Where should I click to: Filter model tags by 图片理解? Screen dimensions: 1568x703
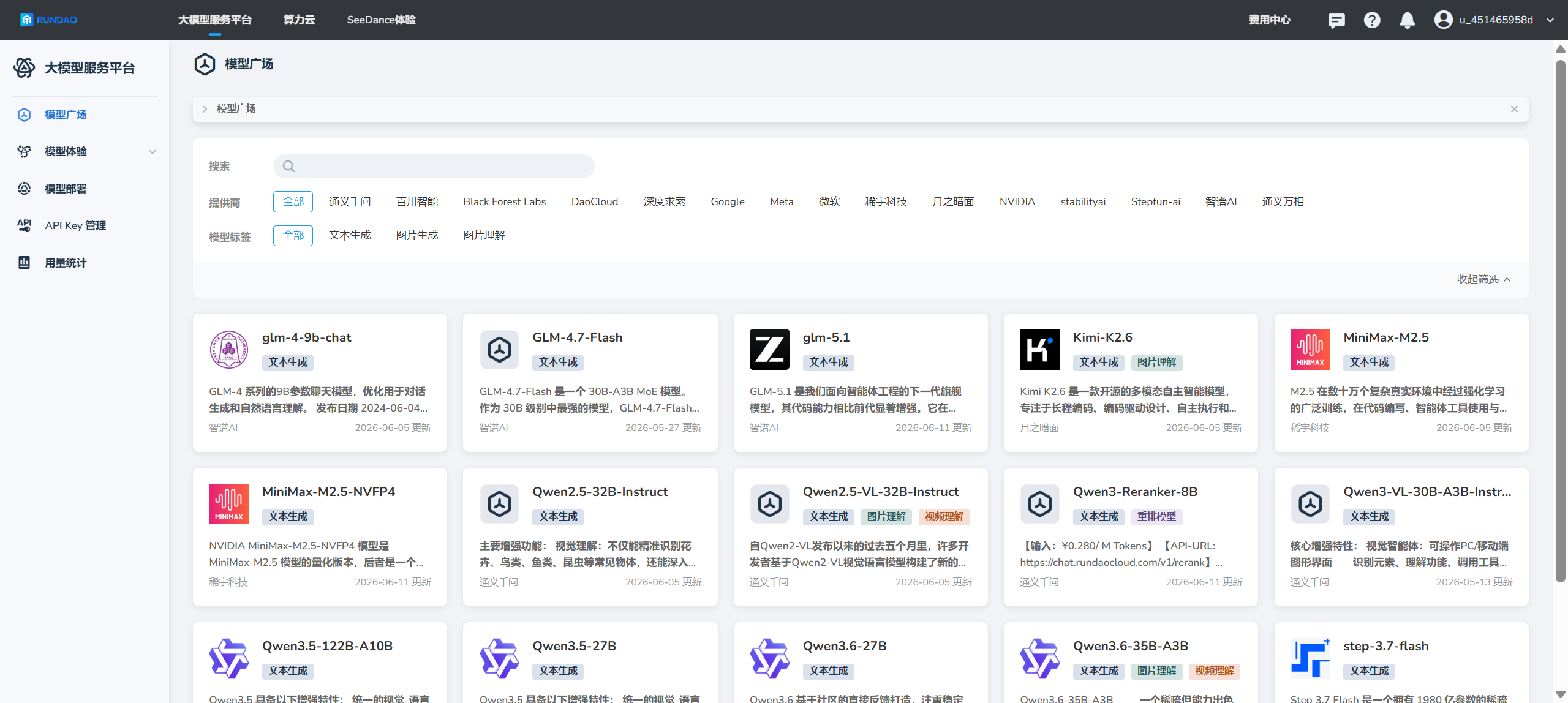pyautogui.click(x=484, y=235)
